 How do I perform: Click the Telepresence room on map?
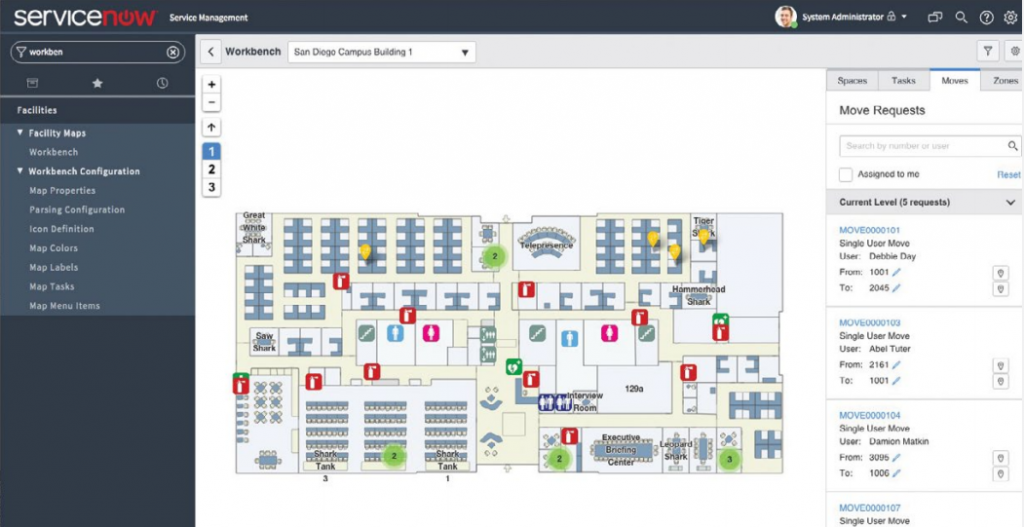pos(546,246)
